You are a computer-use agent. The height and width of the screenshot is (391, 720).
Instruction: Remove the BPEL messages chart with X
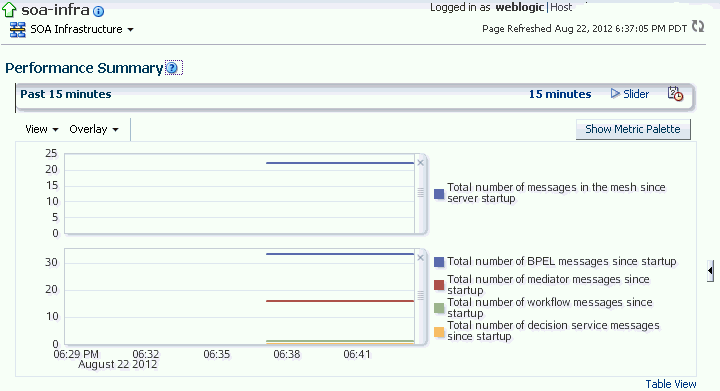coord(420,258)
